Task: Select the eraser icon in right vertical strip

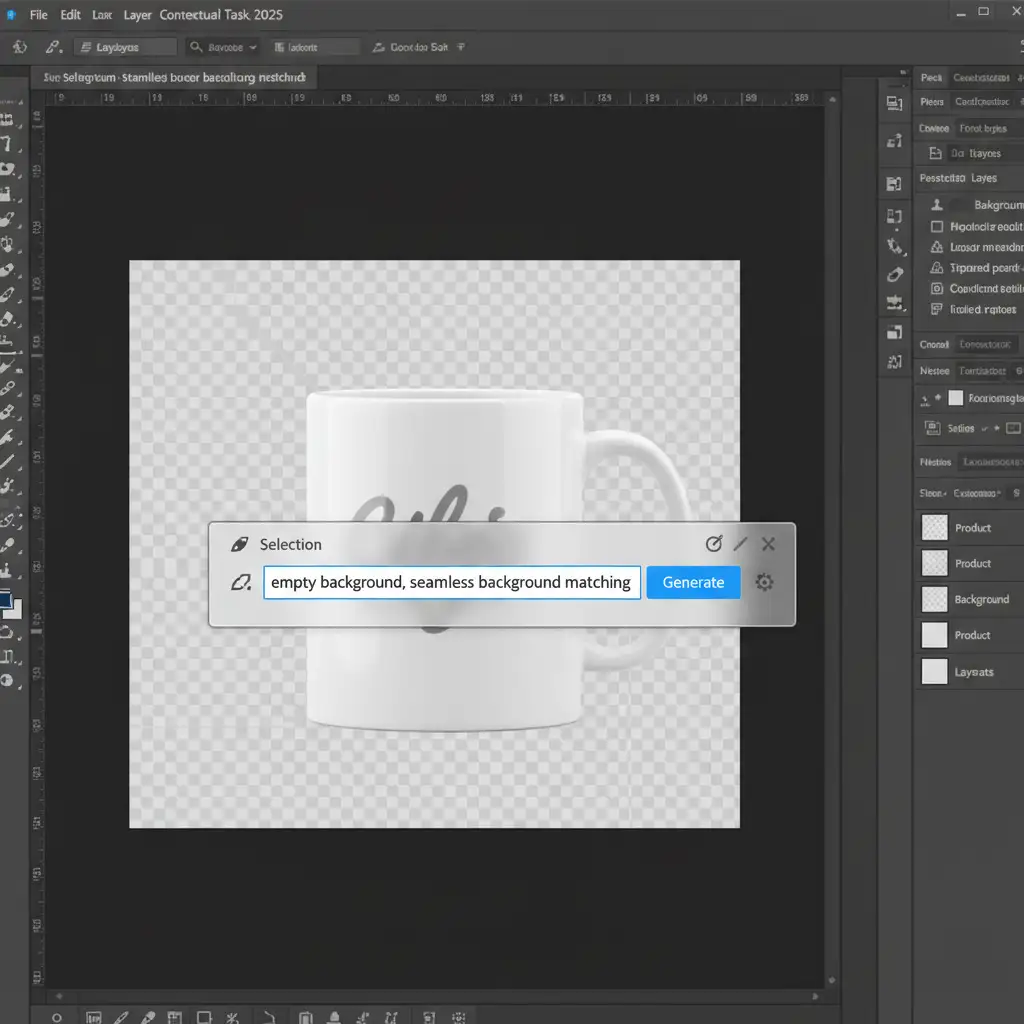Action: pos(894,274)
